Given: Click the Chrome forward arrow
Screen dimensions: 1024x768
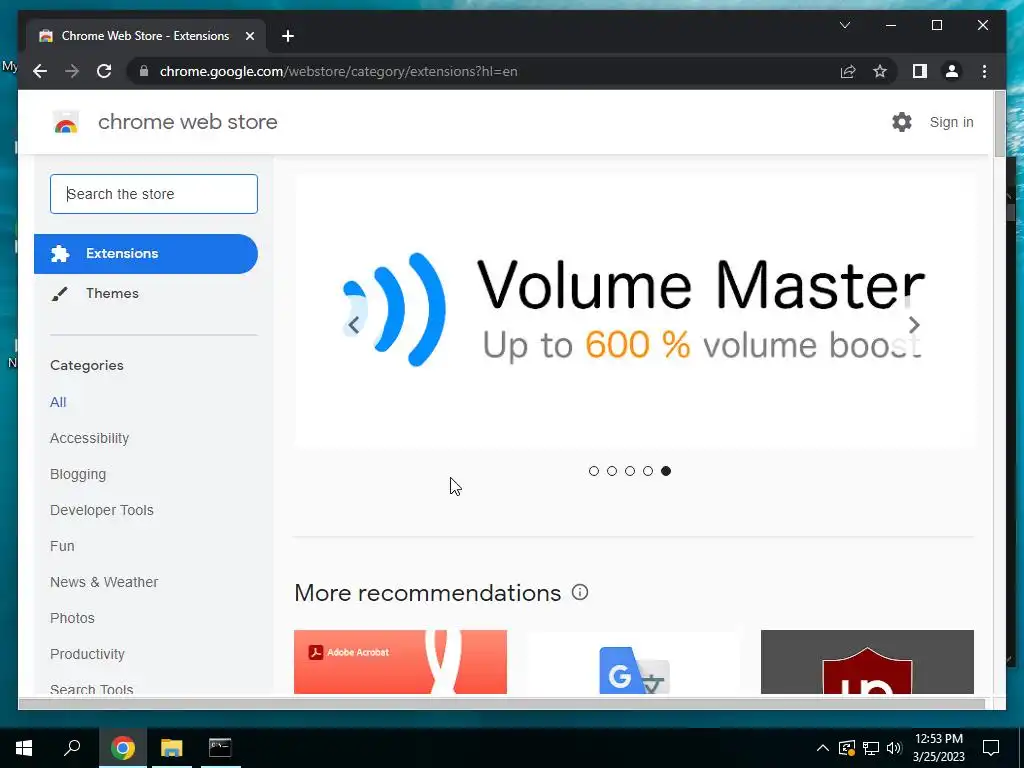Looking at the screenshot, I should click(x=72, y=71).
